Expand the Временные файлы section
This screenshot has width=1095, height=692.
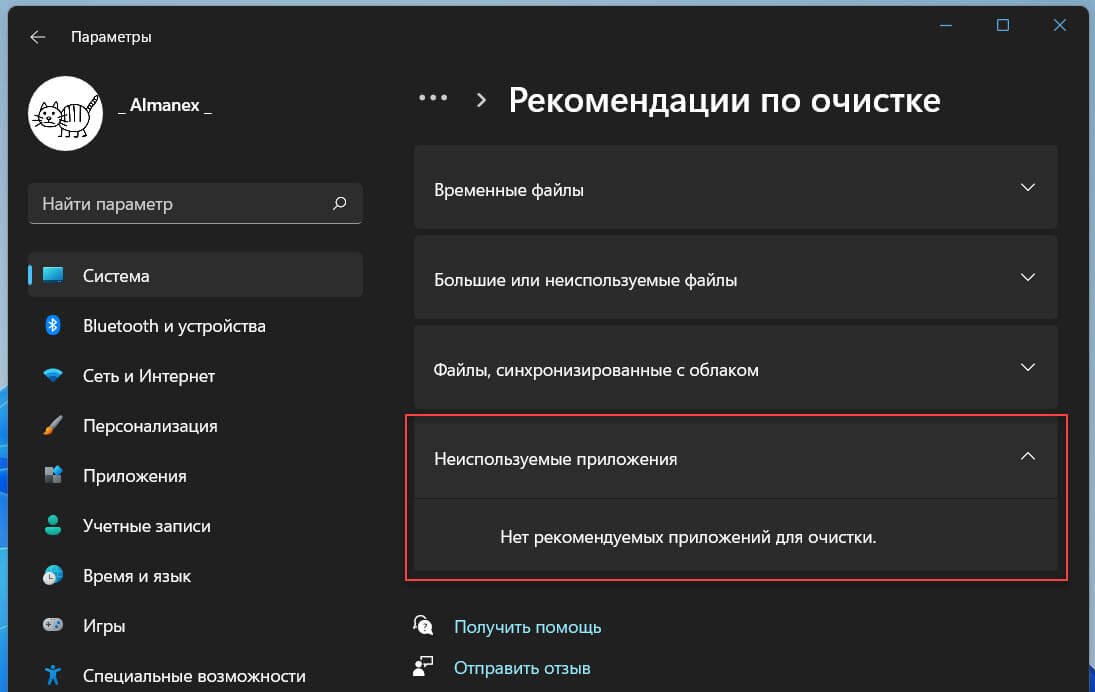pos(735,188)
